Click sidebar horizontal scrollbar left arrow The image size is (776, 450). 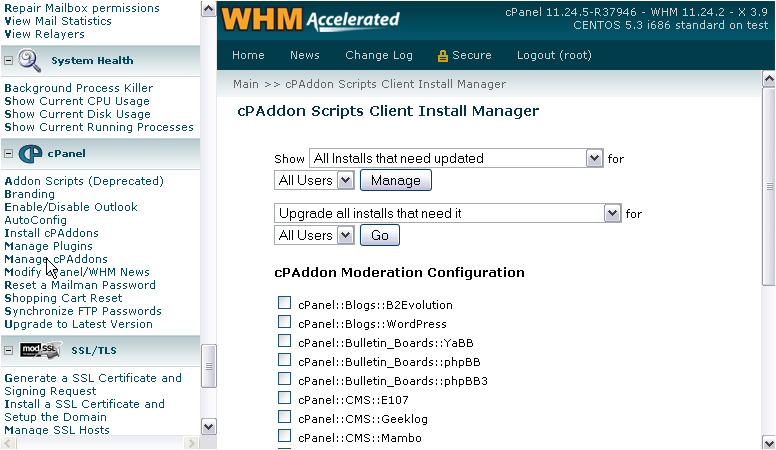[8, 443]
